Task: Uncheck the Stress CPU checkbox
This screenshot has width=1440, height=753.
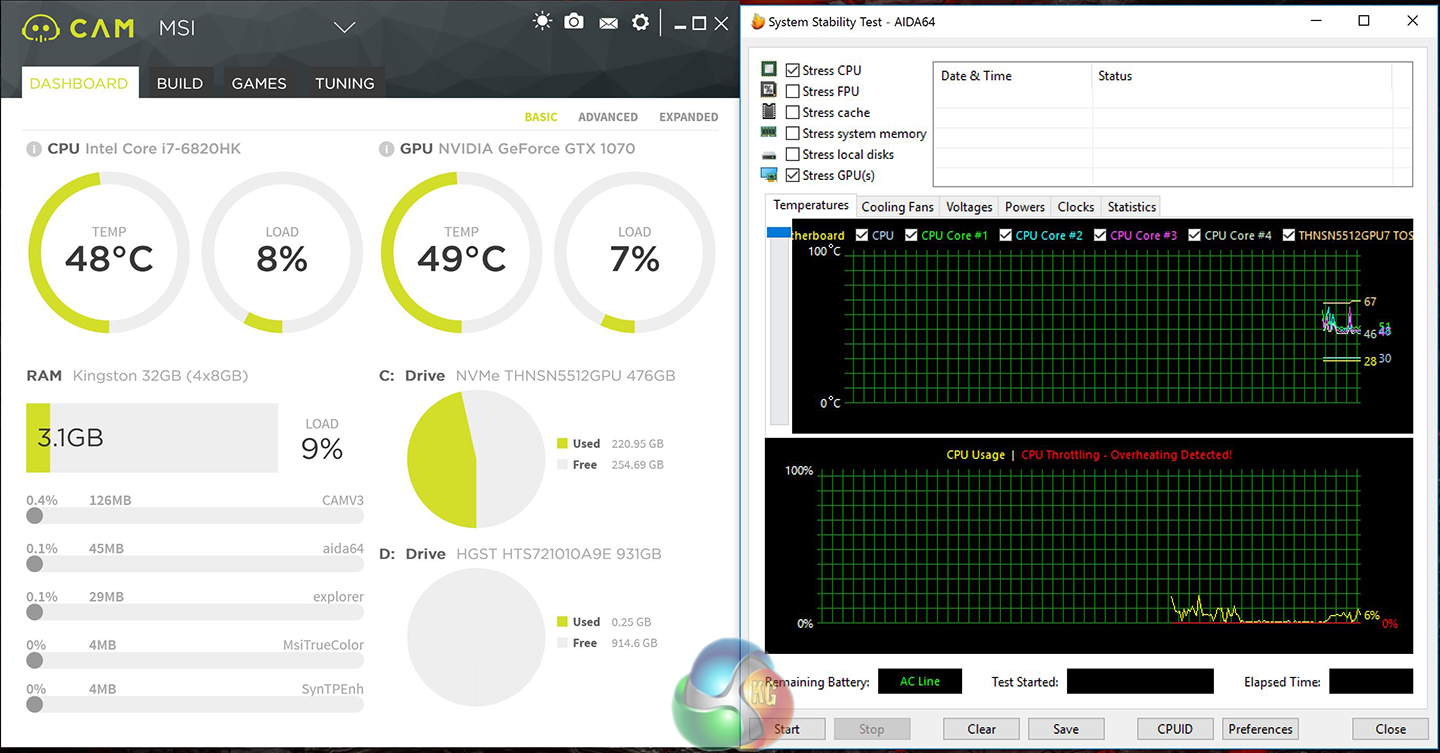Action: click(x=793, y=70)
